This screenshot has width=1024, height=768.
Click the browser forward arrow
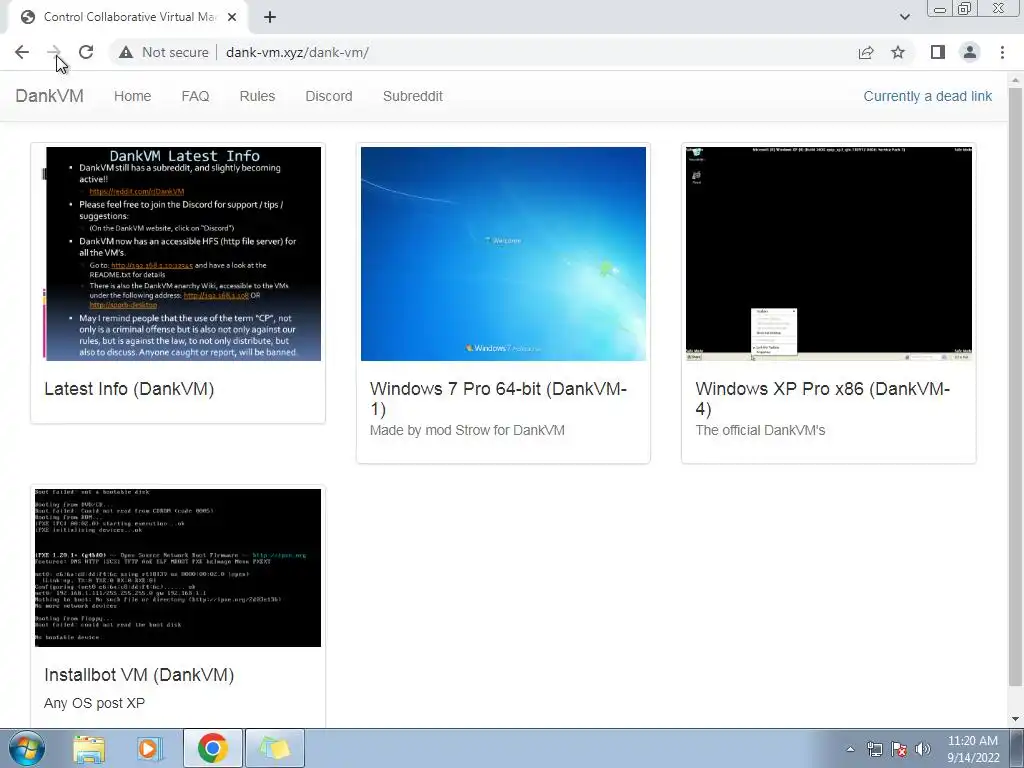point(54,52)
